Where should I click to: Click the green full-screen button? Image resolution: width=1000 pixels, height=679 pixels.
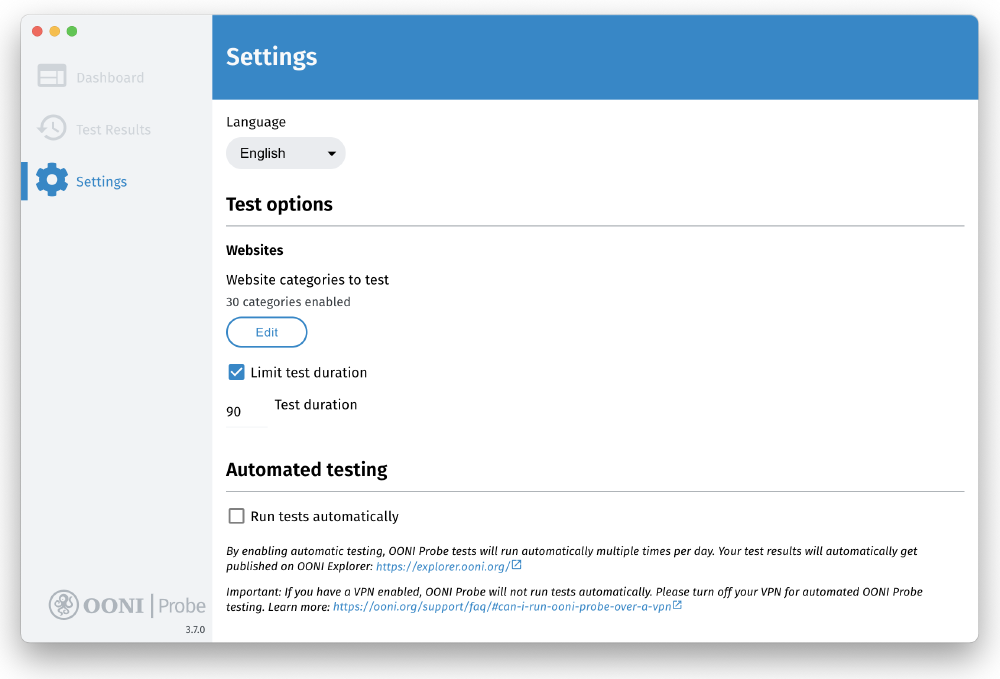pos(71,31)
